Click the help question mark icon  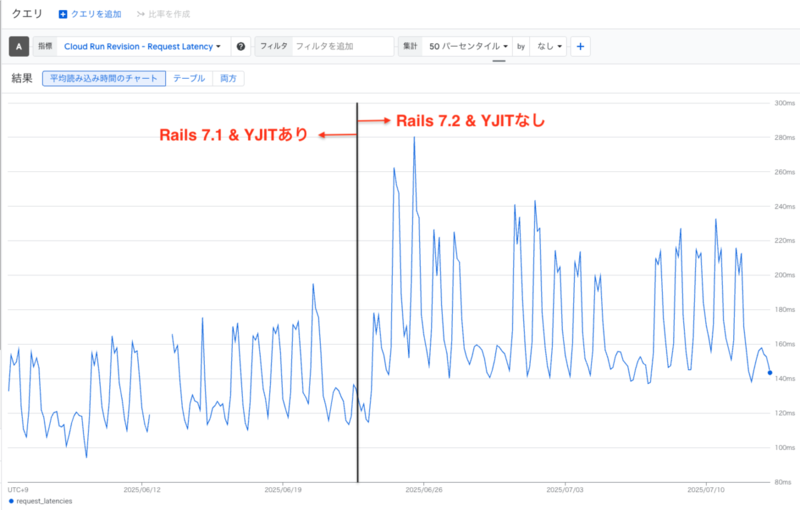click(x=241, y=46)
